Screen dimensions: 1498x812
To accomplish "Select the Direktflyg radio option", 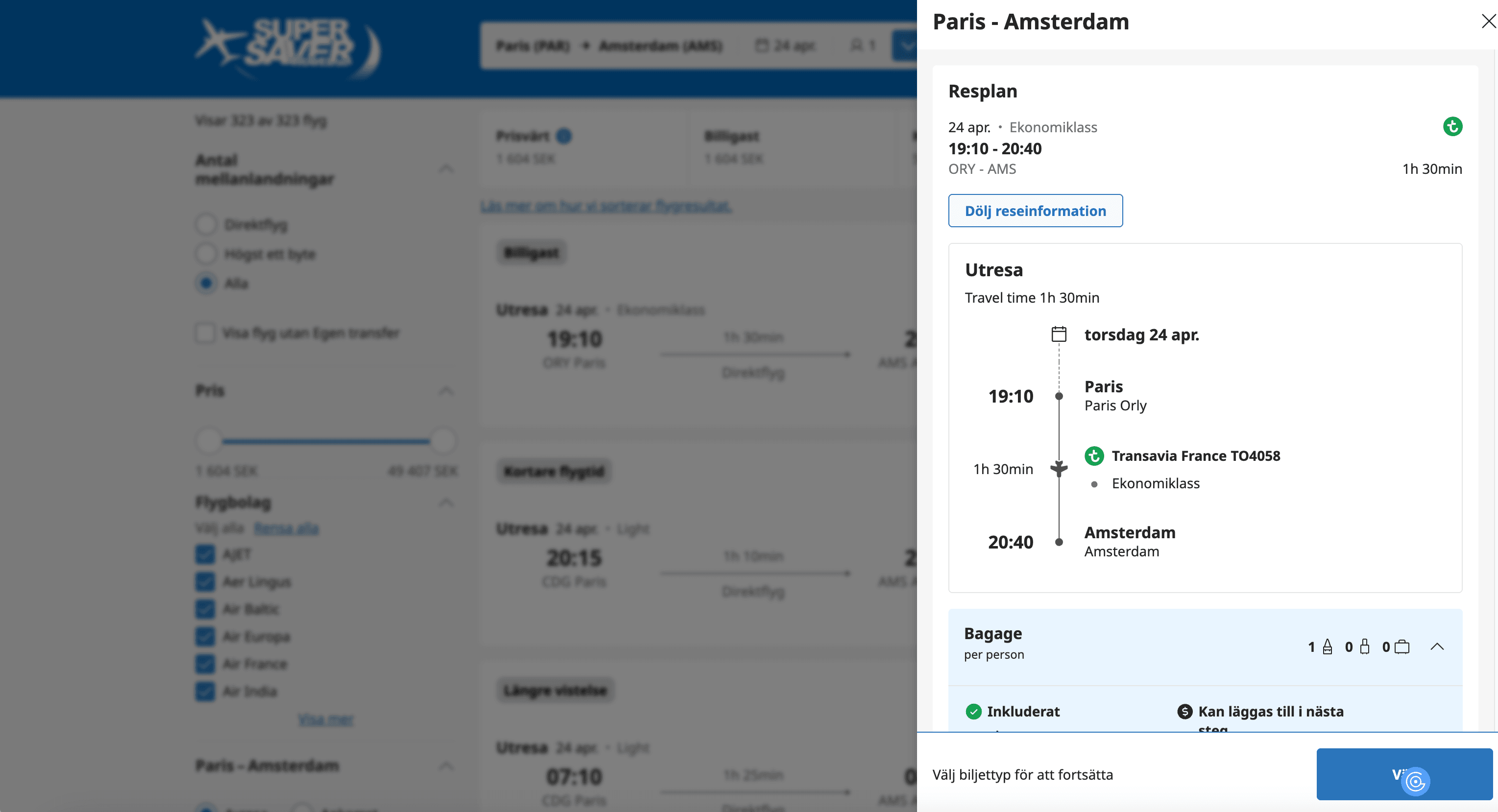I will (x=206, y=224).
